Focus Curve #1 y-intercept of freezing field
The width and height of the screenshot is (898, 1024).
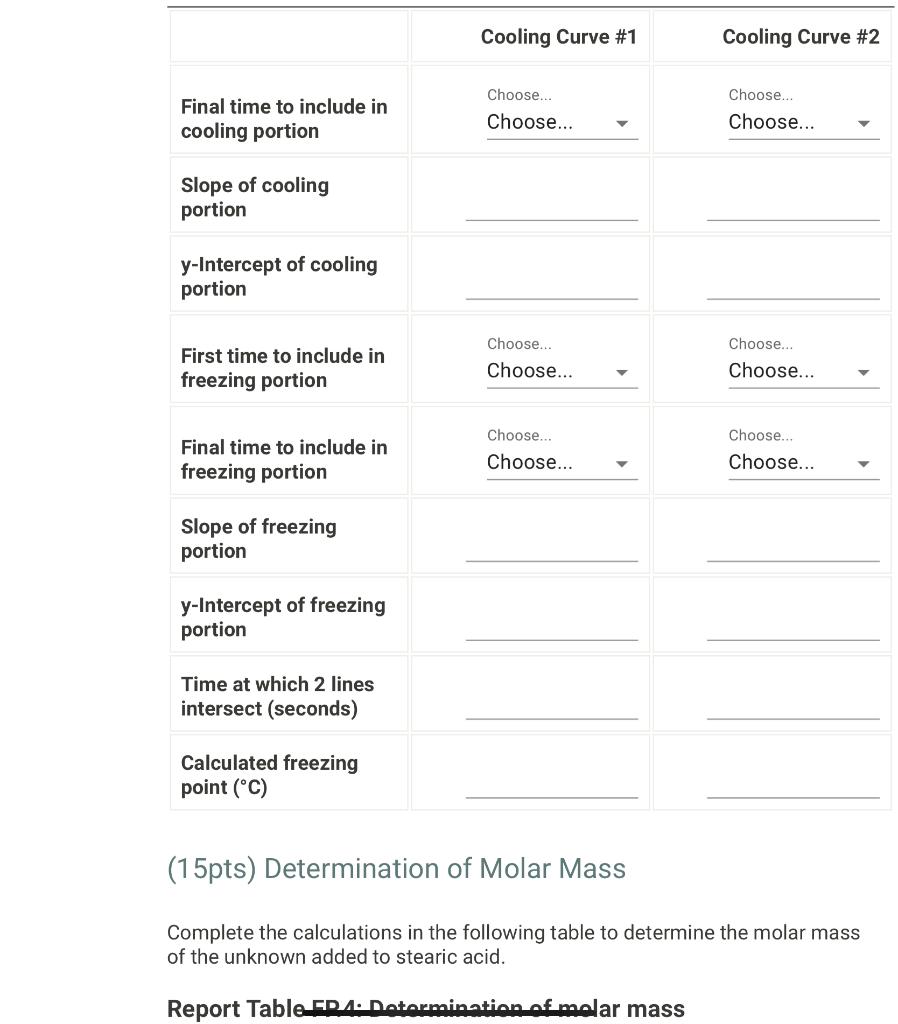tap(551, 626)
